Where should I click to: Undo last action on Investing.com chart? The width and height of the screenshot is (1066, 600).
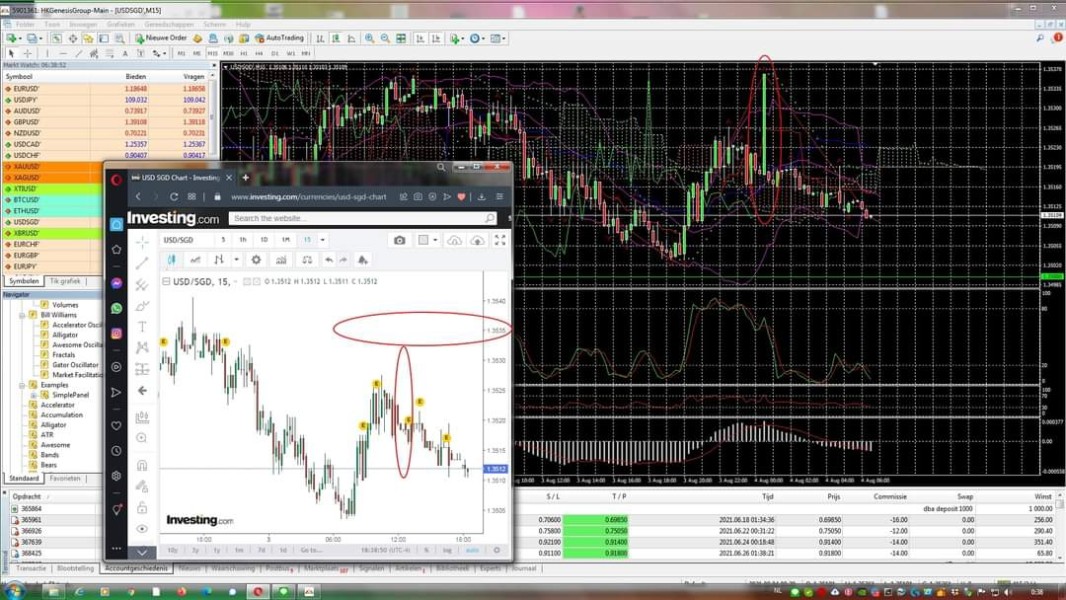[x=329, y=260]
